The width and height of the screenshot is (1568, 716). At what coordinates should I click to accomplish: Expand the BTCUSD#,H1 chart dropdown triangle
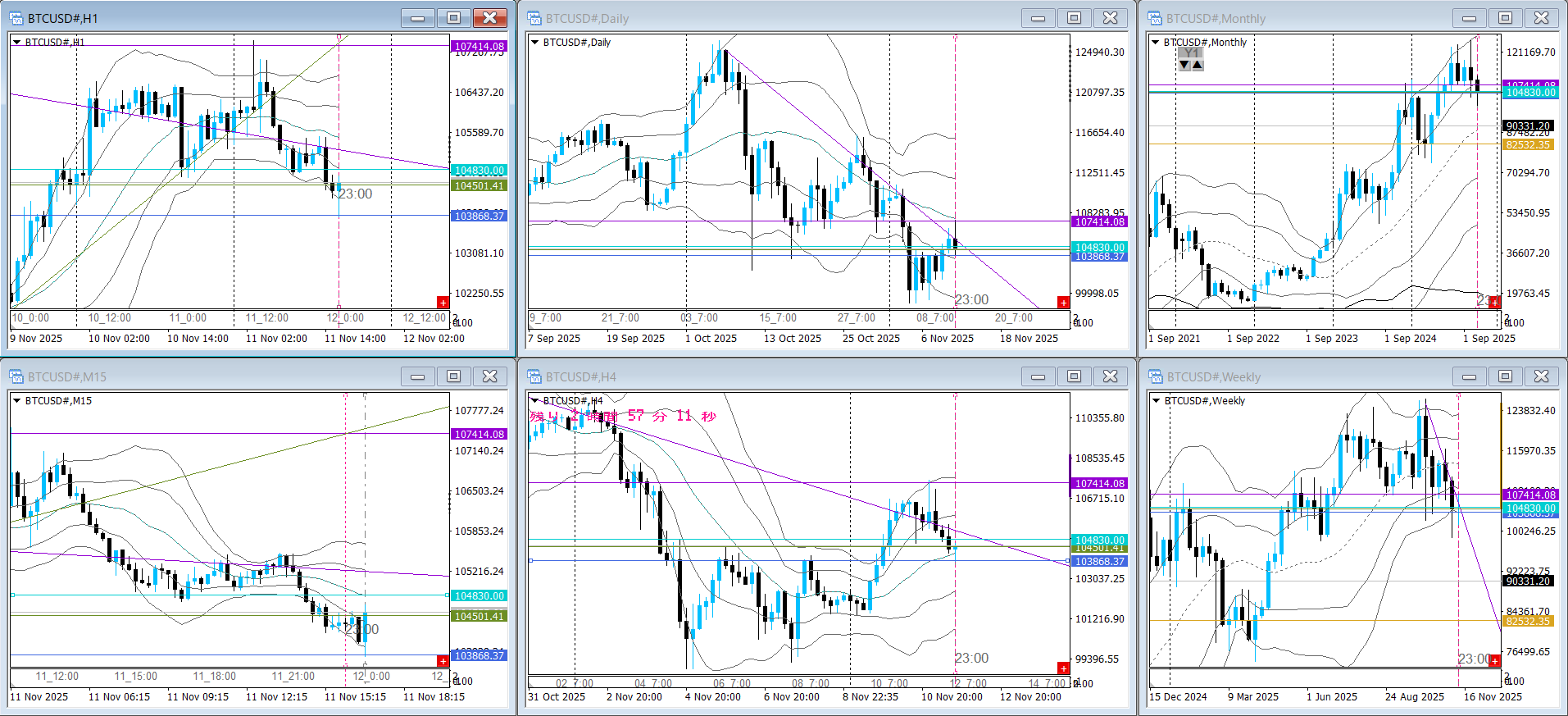click(x=16, y=42)
